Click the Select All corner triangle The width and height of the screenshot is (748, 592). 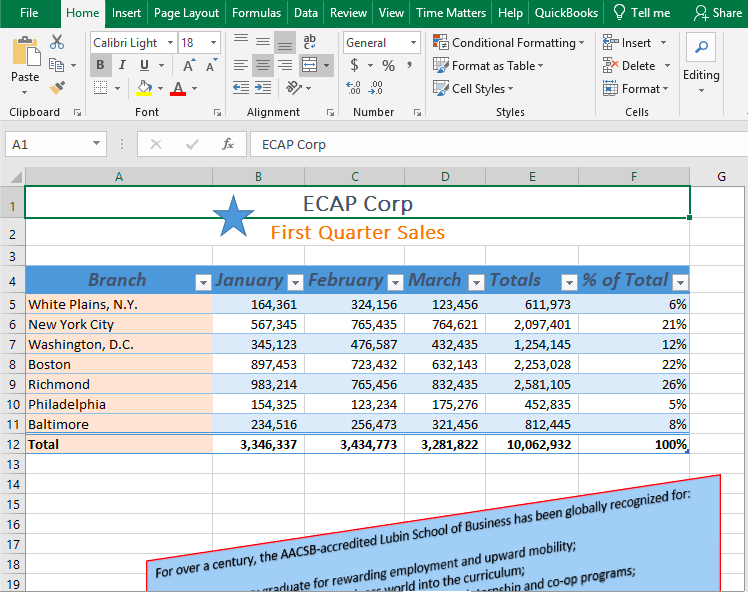16,177
